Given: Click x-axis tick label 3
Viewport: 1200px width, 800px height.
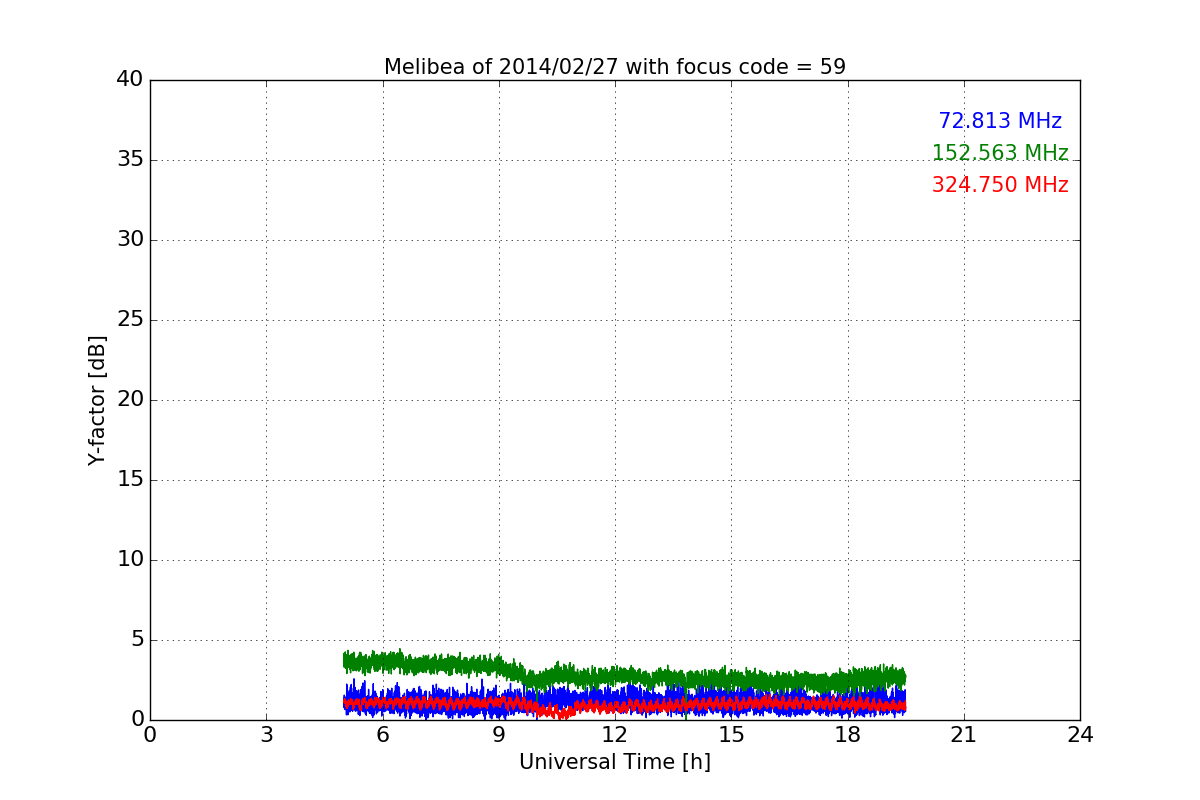Looking at the screenshot, I should coord(266,734).
